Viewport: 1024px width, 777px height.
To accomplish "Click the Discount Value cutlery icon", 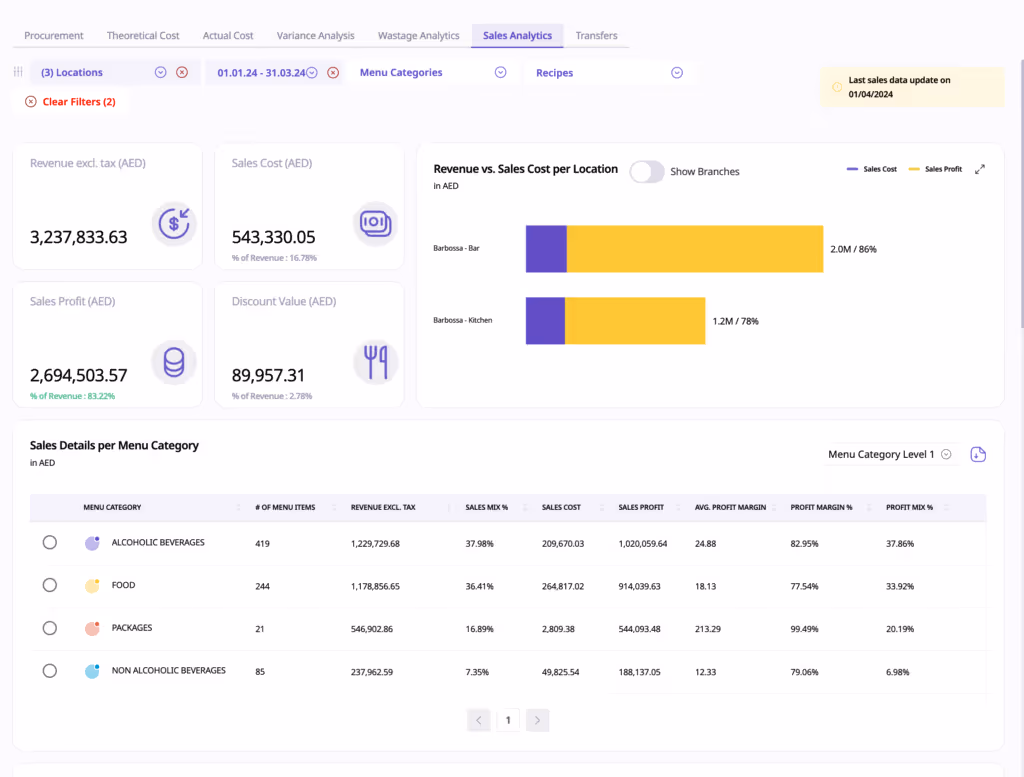I will pos(375,362).
